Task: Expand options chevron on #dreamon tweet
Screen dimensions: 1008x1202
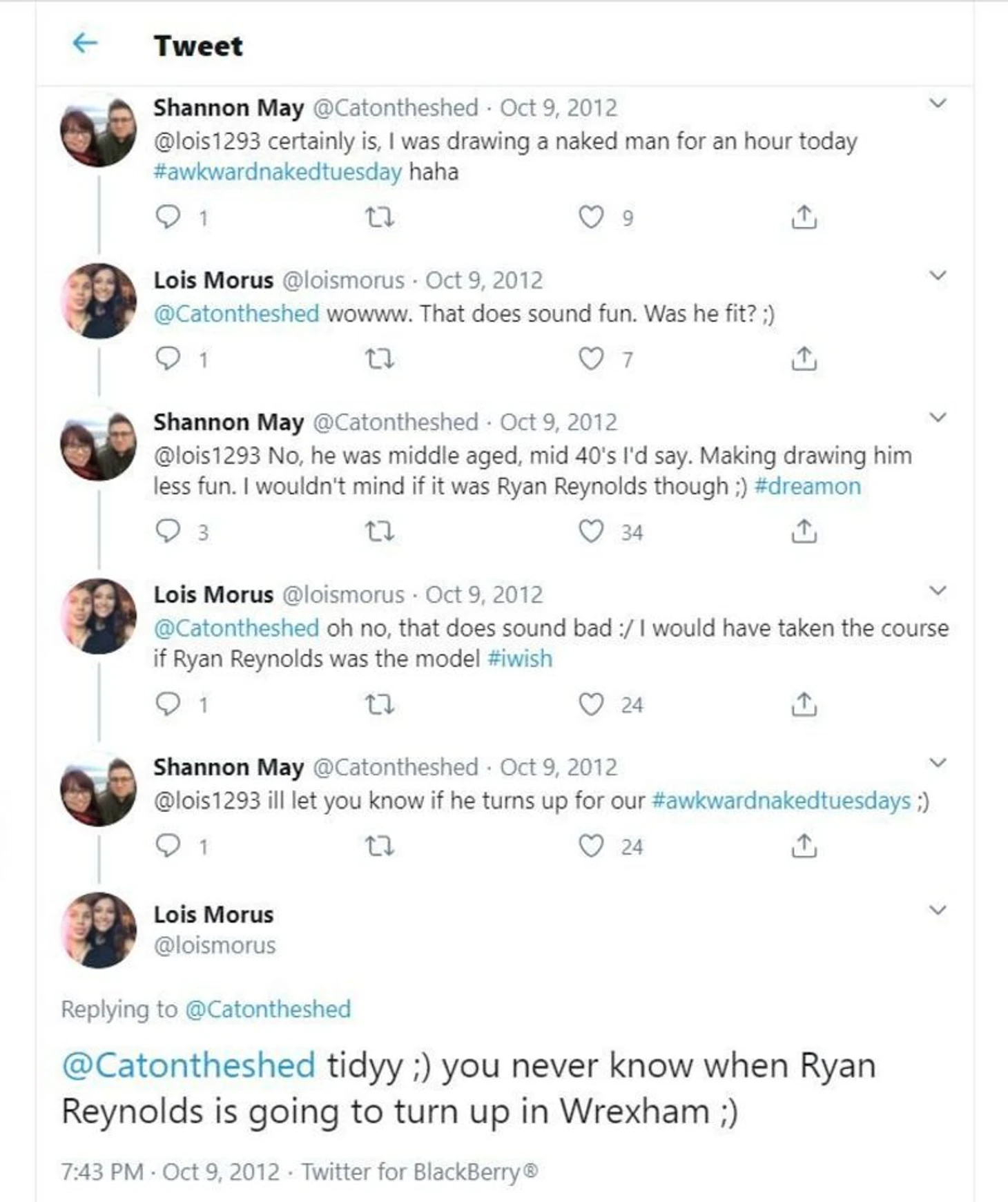Action: click(937, 418)
